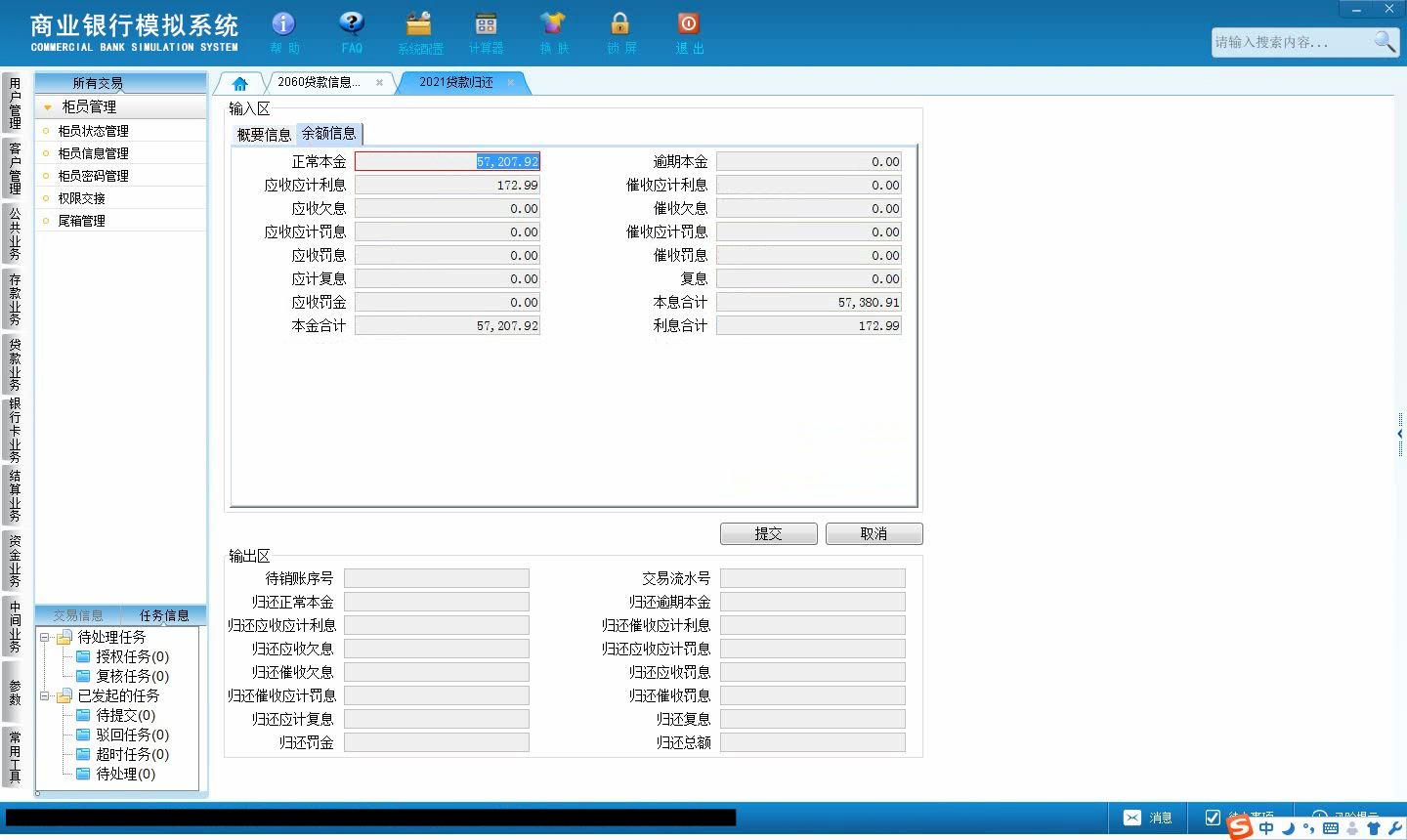Open the 2060贷款信息 tab
The width and height of the screenshot is (1407, 840).
(x=319, y=83)
